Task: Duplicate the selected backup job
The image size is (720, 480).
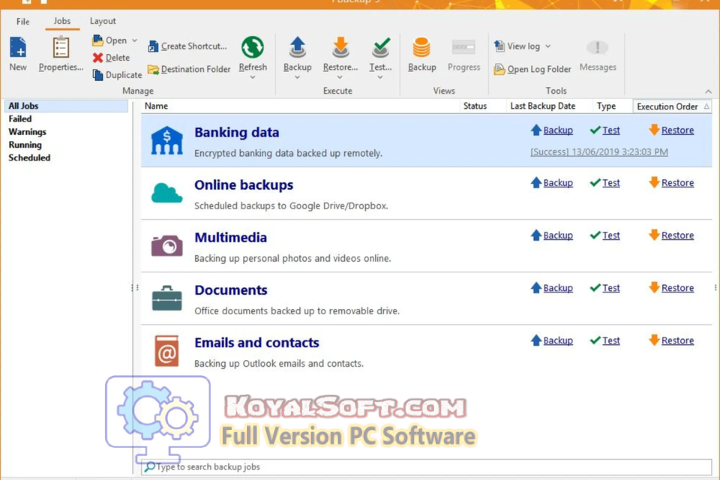Action: [x=117, y=74]
